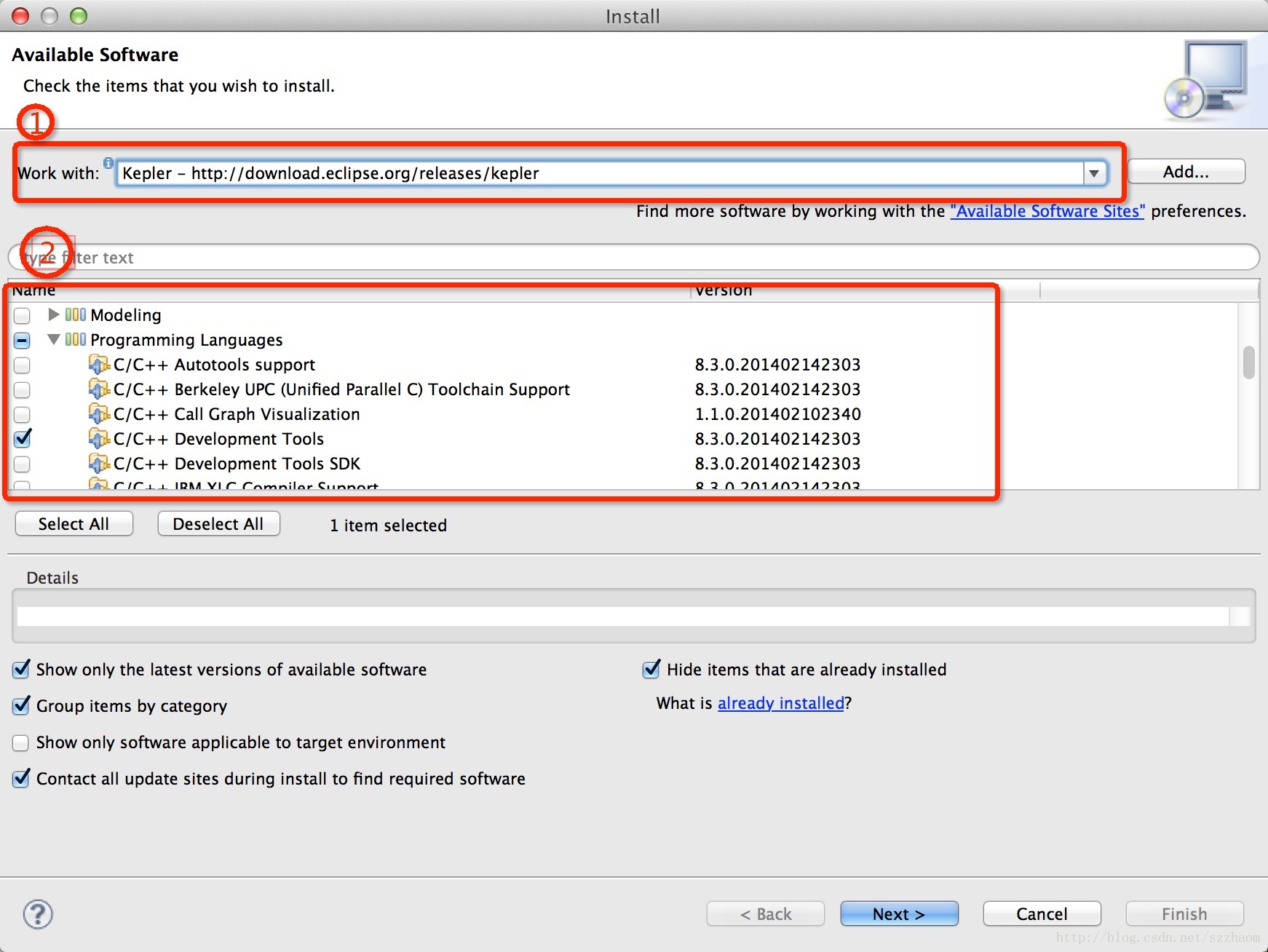Check C/C++ Call Graph Visualization
This screenshot has height=952, width=1268.
tap(23, 414)
